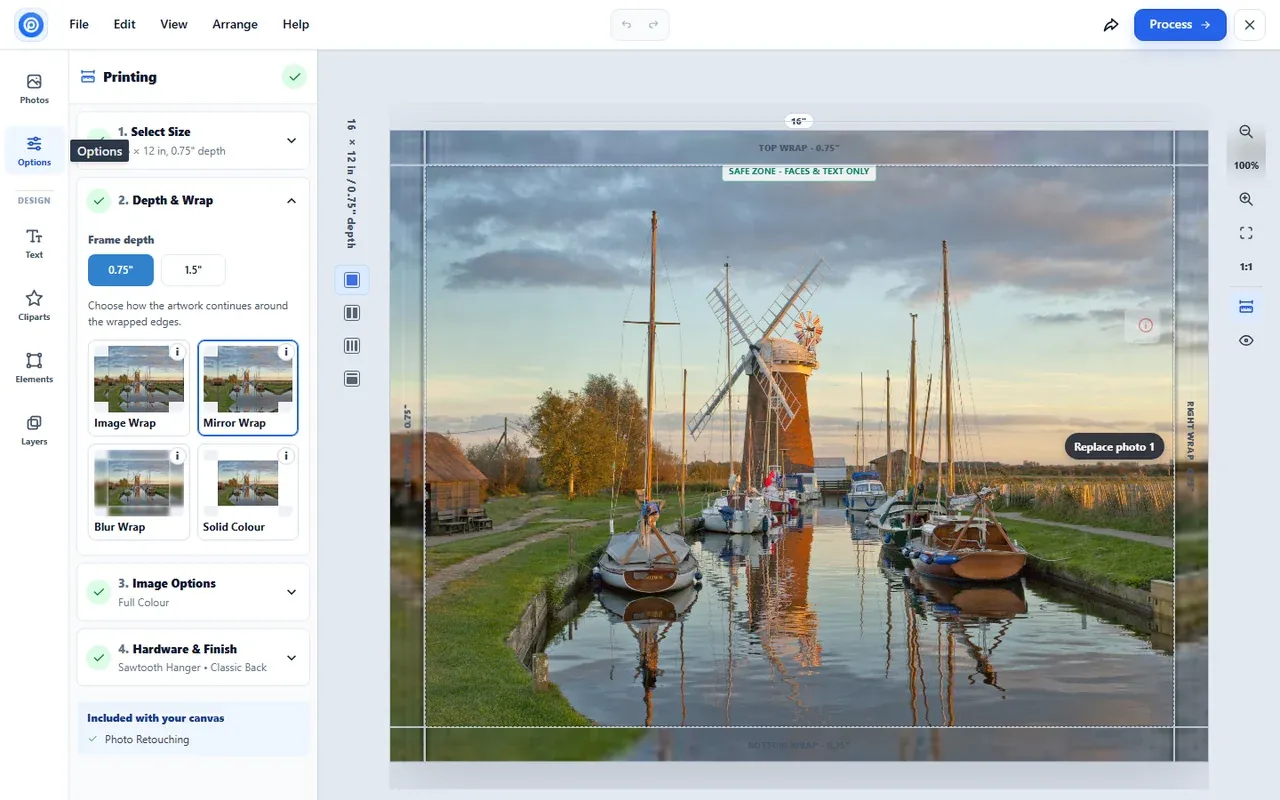Open the Help menu

296,24
